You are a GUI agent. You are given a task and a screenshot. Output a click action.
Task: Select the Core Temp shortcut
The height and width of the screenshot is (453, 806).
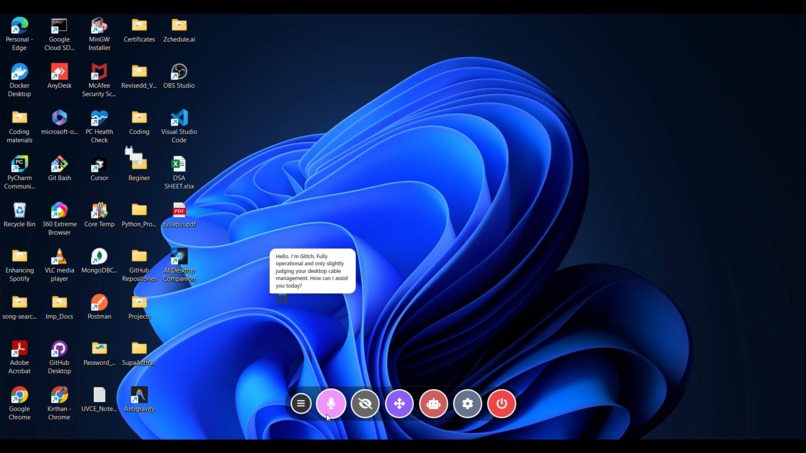(x=99, y=215)
